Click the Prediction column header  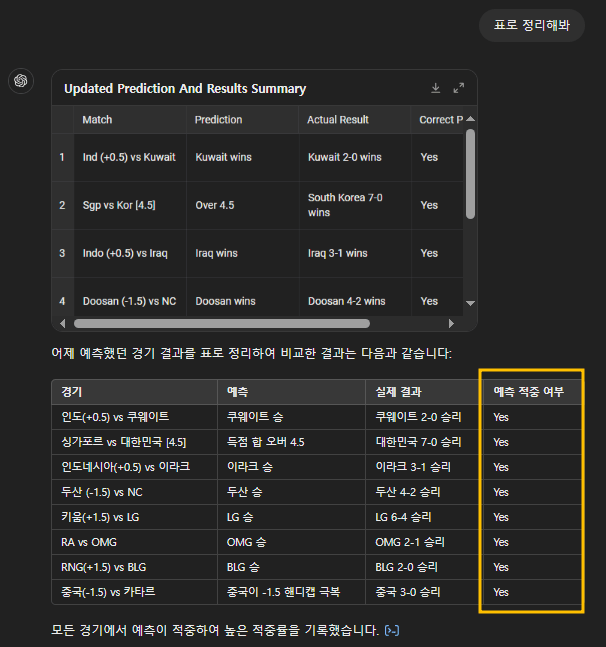242,120
